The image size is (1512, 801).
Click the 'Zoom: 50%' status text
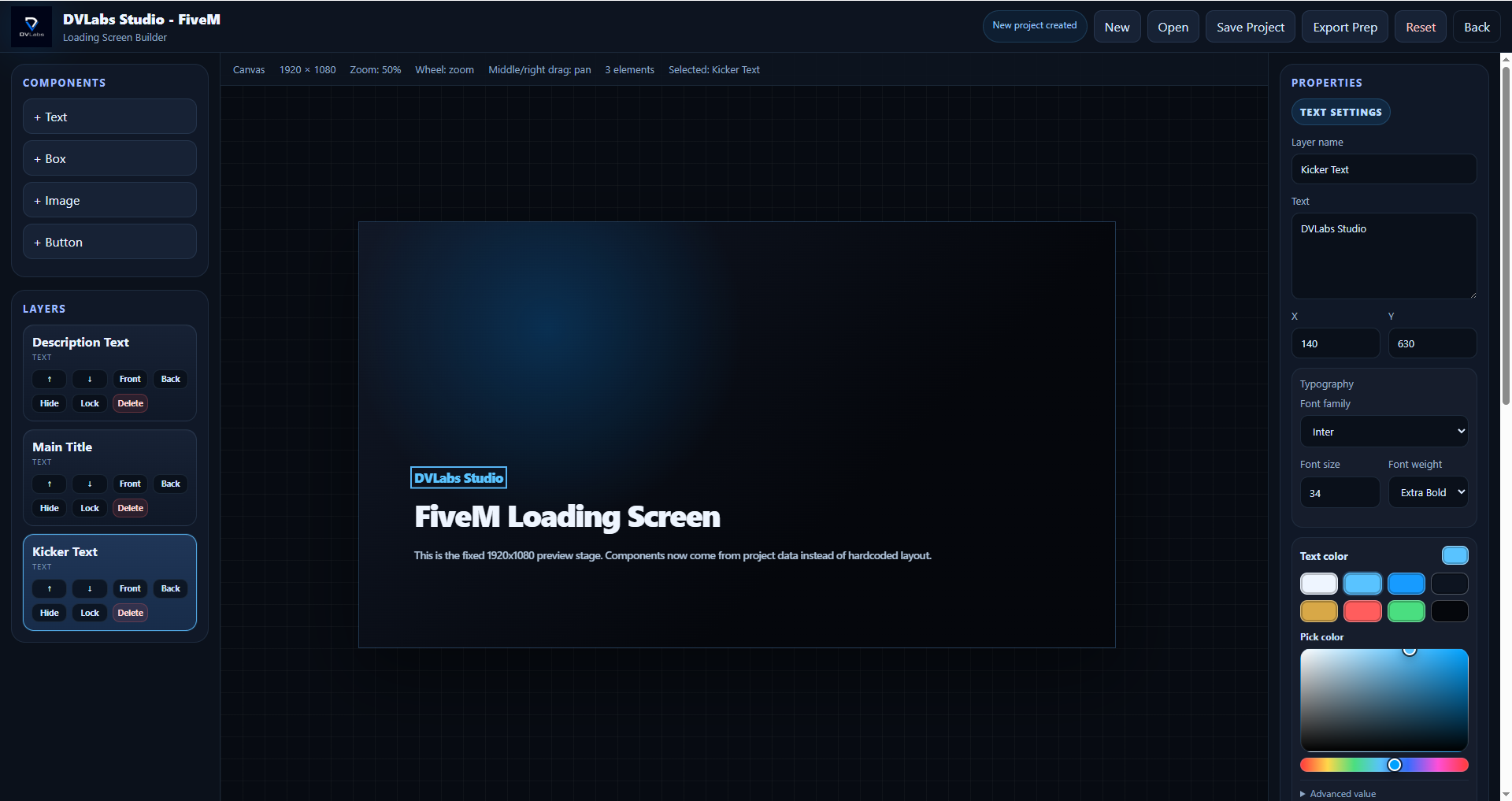[x=376, y=70]
